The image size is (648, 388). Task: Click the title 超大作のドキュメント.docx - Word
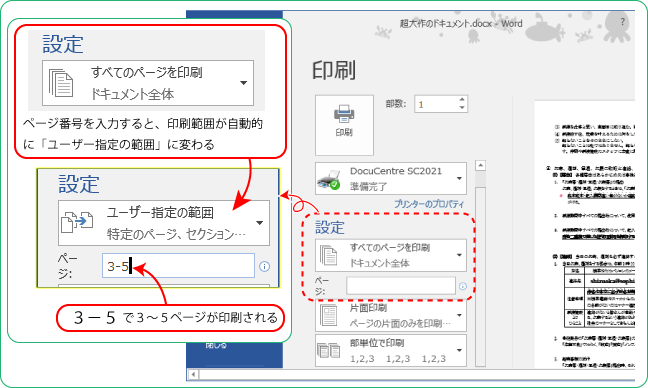click(461, 24)
